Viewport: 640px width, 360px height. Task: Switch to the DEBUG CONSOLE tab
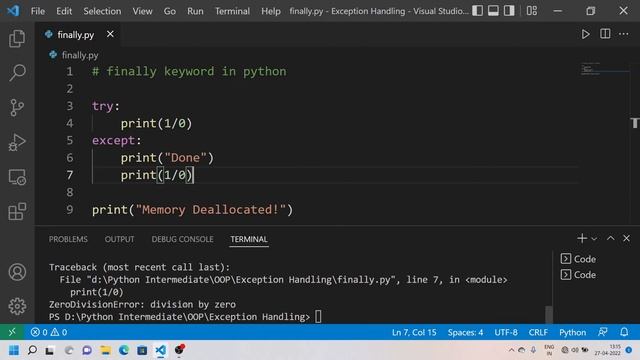(x=182, y=239)
